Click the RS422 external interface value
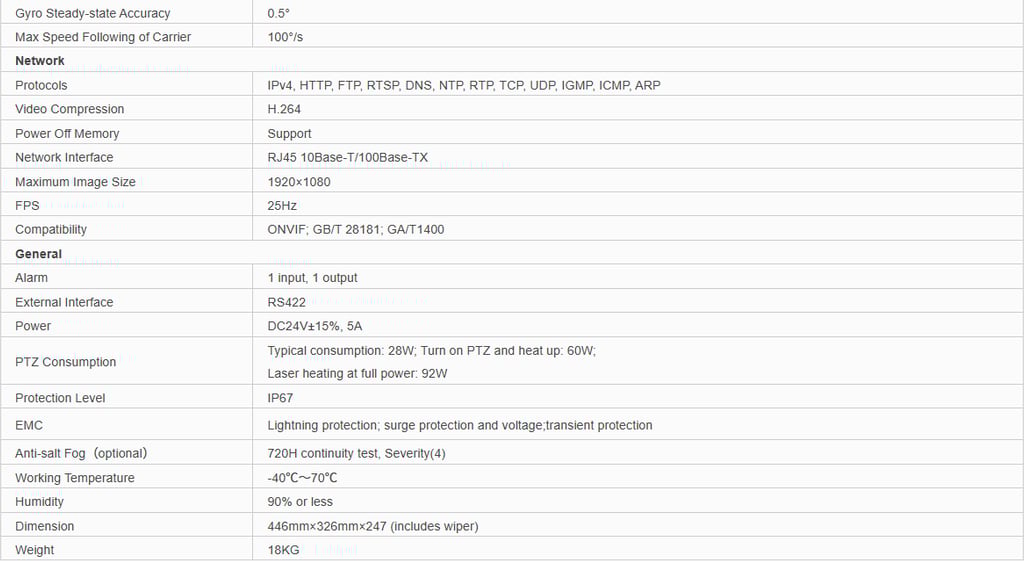1024x563 pixels. (x=287, y=302)
